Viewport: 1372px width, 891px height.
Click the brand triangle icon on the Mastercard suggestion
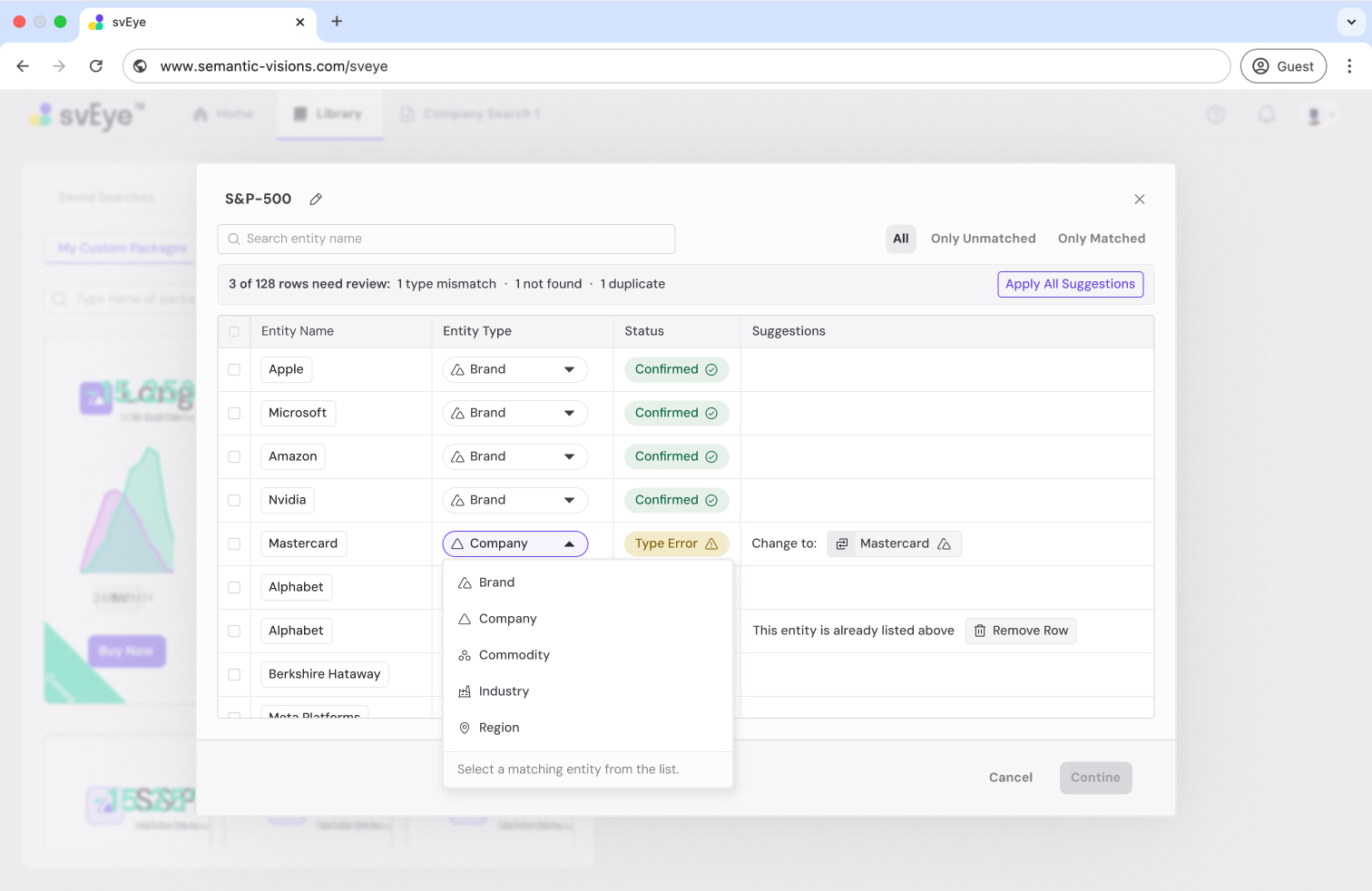[x=944, y=543]
